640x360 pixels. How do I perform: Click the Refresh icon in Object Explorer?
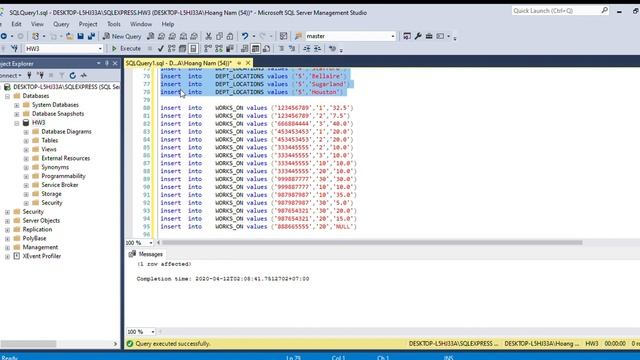coord(73,76)
